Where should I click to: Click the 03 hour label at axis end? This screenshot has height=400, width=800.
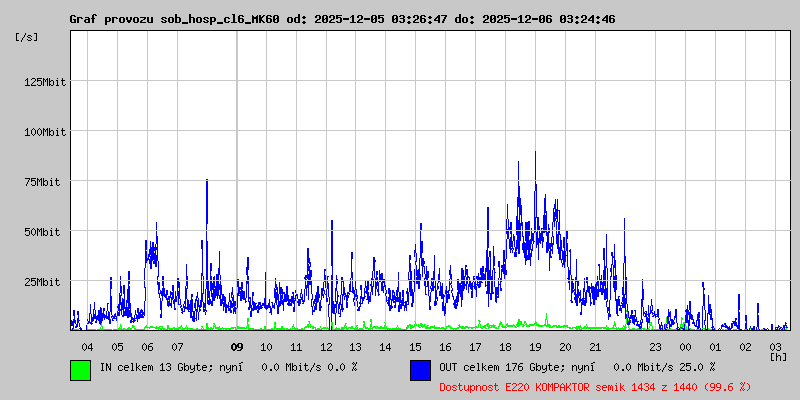coord(775,347)
